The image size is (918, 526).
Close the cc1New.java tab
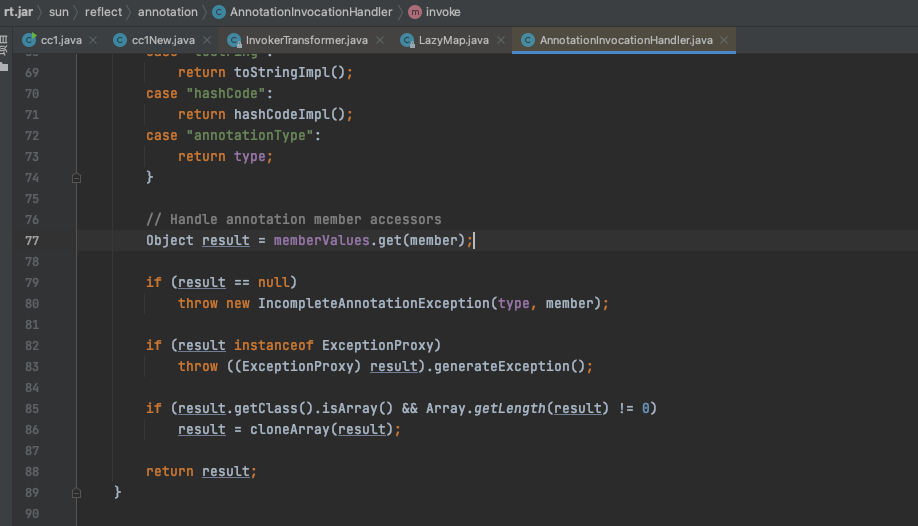(207, 40)
